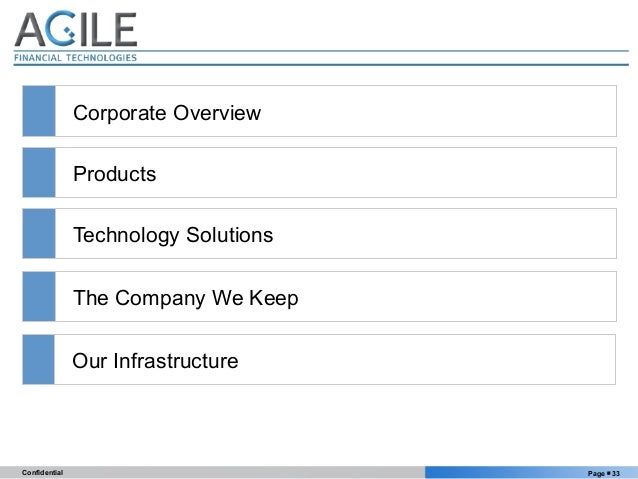Click the blue square beside Products
The width and height of the screenshot is (638, 479).
39,173
